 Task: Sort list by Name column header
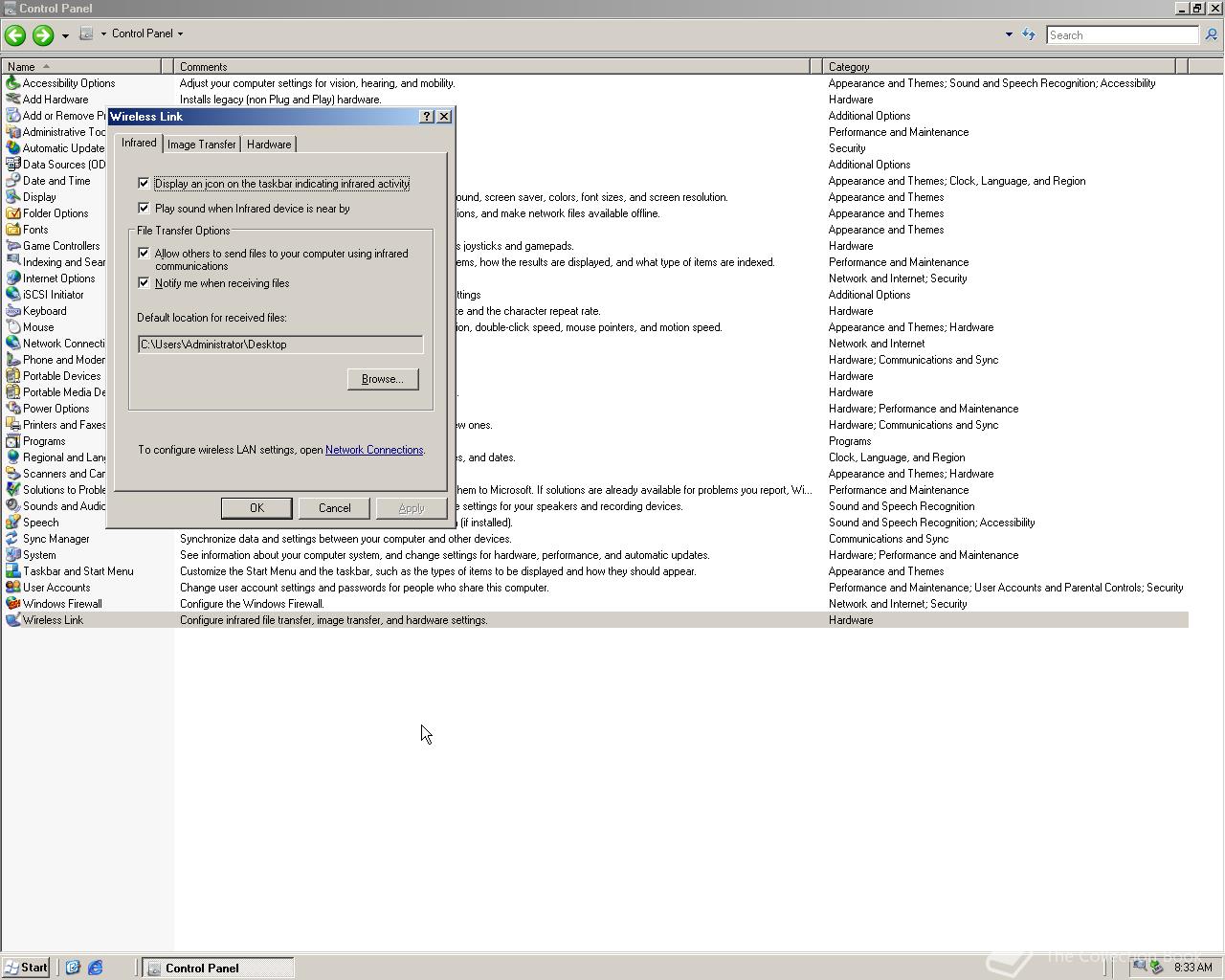point(81,67)
